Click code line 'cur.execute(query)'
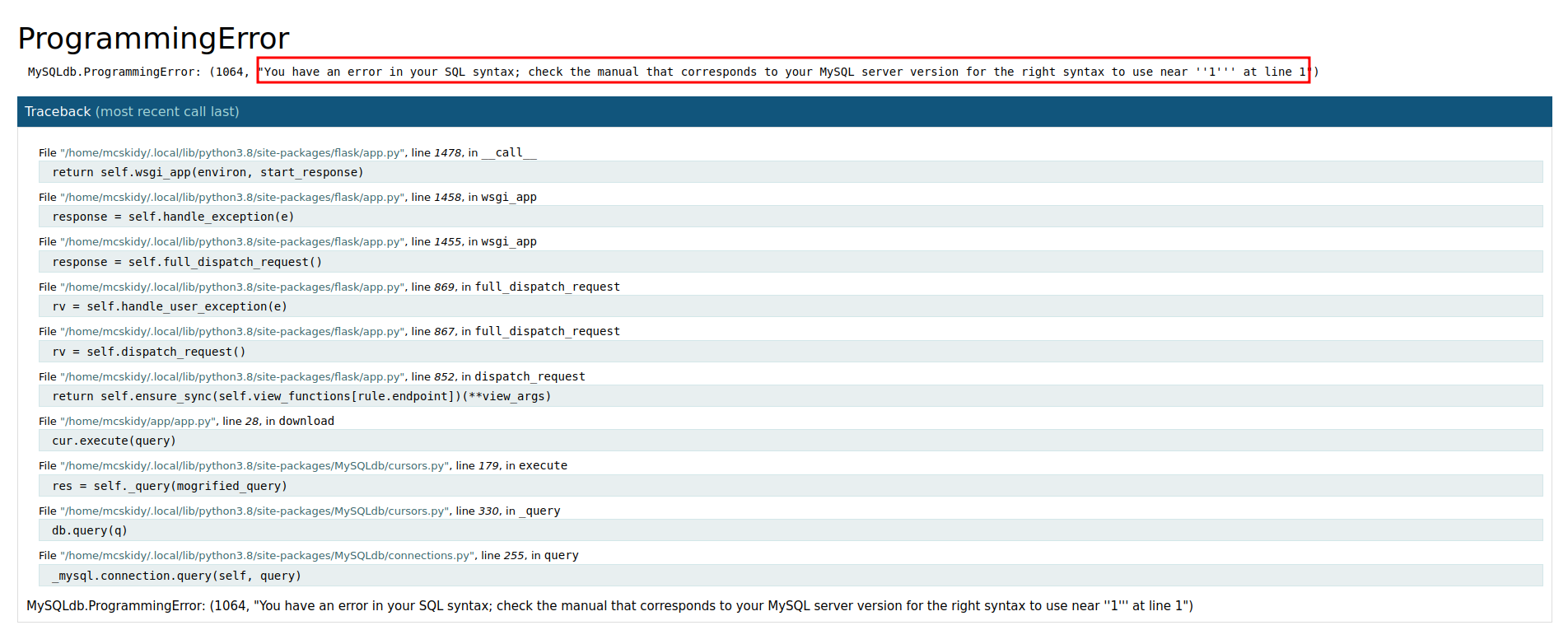The width and height of the screenshot is (1568, 630). (791, 441)
